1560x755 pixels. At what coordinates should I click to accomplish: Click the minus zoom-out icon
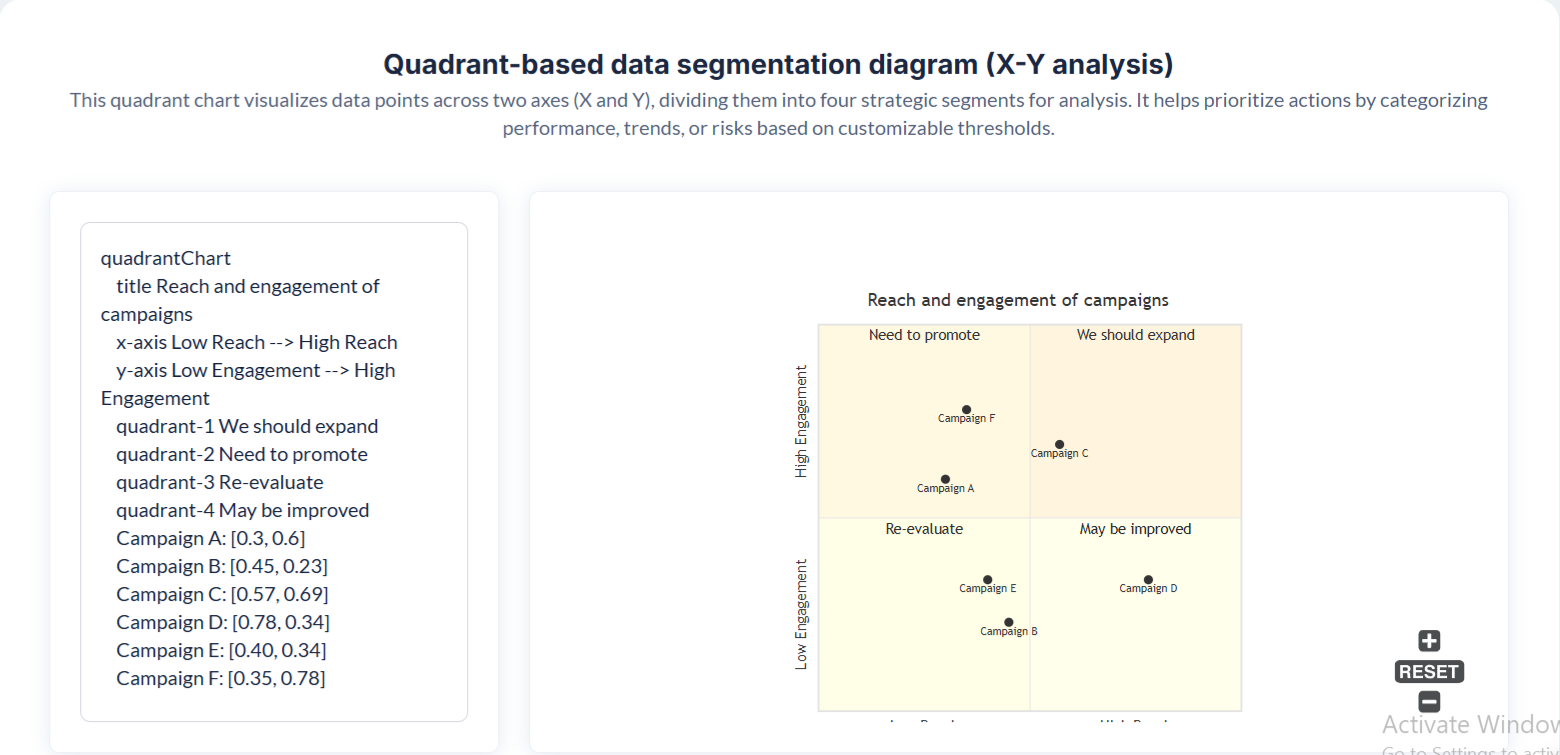pos(1429,702)
